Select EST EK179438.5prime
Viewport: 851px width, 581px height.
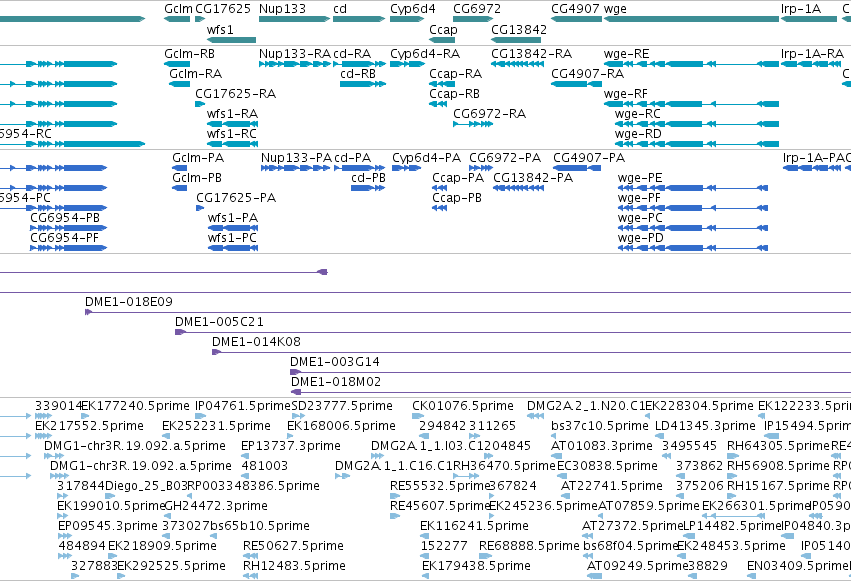pyautogui.click(x=476, y=566)
